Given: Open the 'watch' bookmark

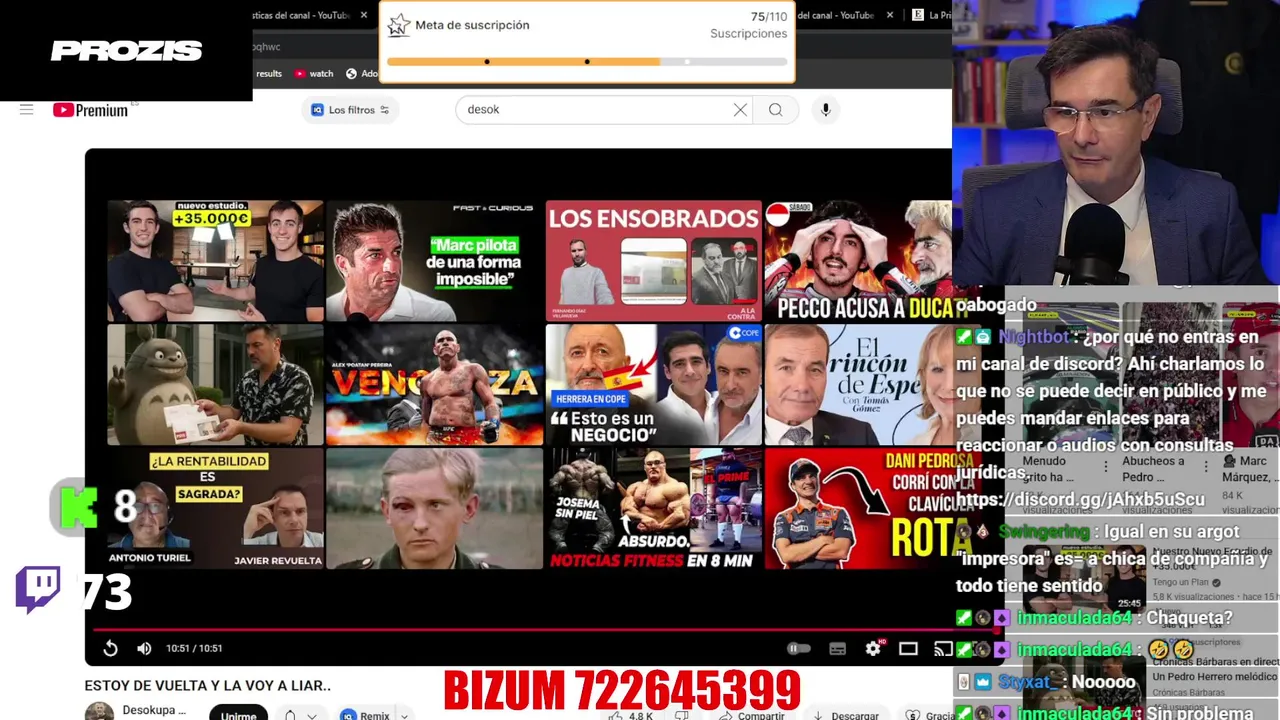Looking at the screenshot, I should 314,74.
